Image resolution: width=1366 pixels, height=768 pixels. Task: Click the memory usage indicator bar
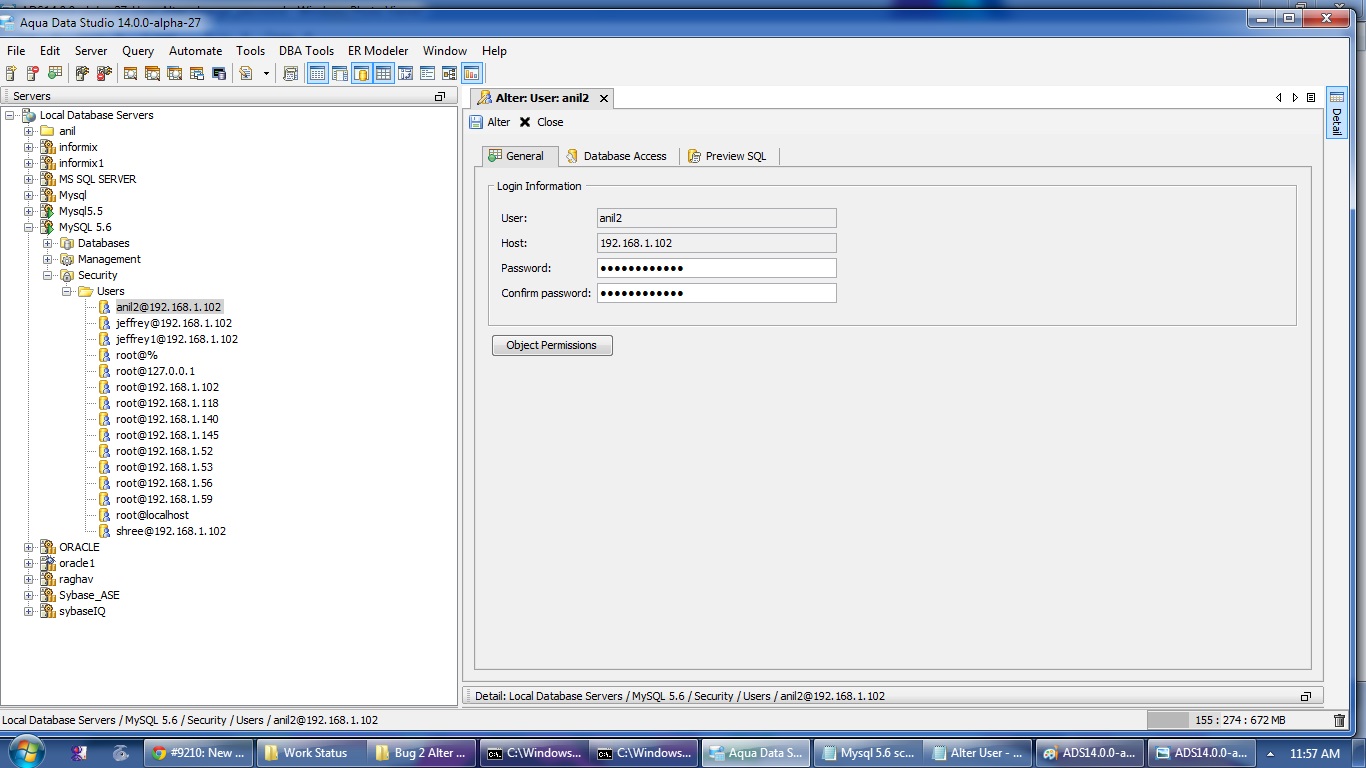(x=1238, y=720)
